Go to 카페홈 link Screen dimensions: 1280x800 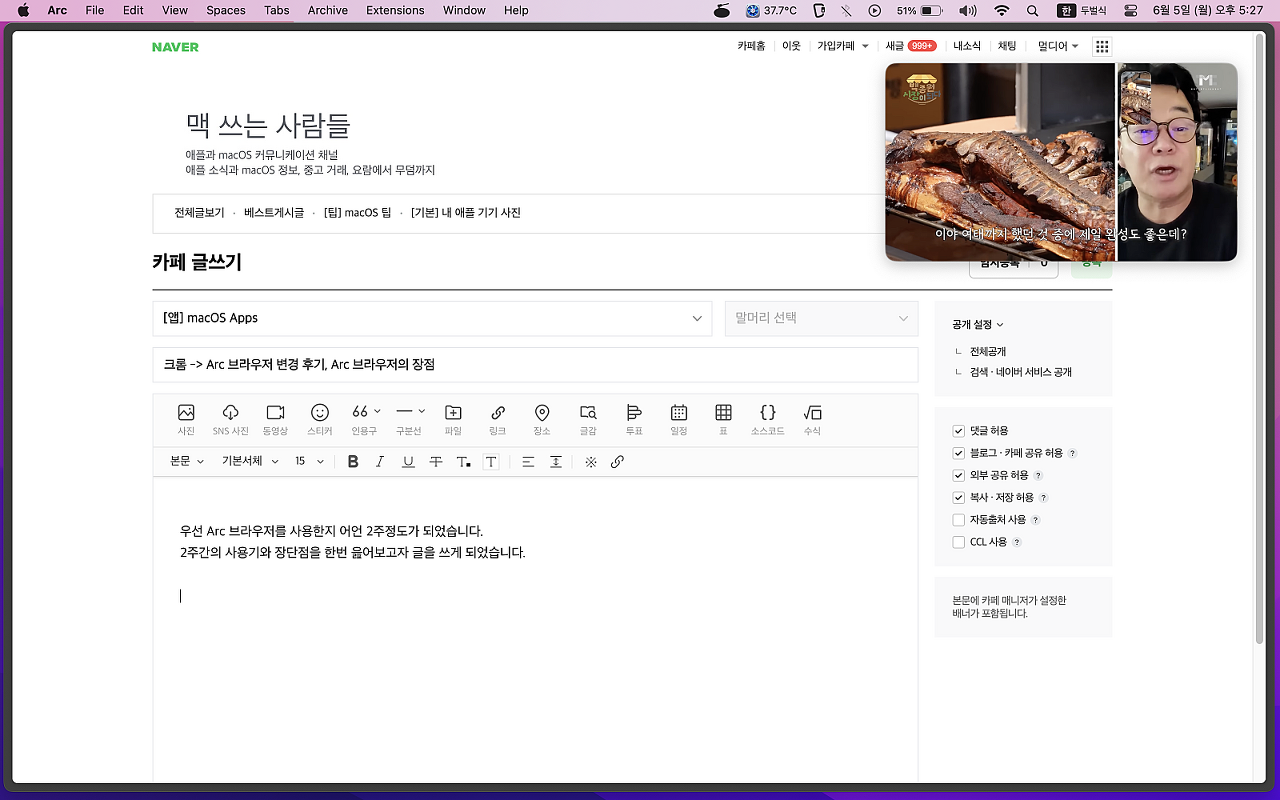[x=752, y=46]
